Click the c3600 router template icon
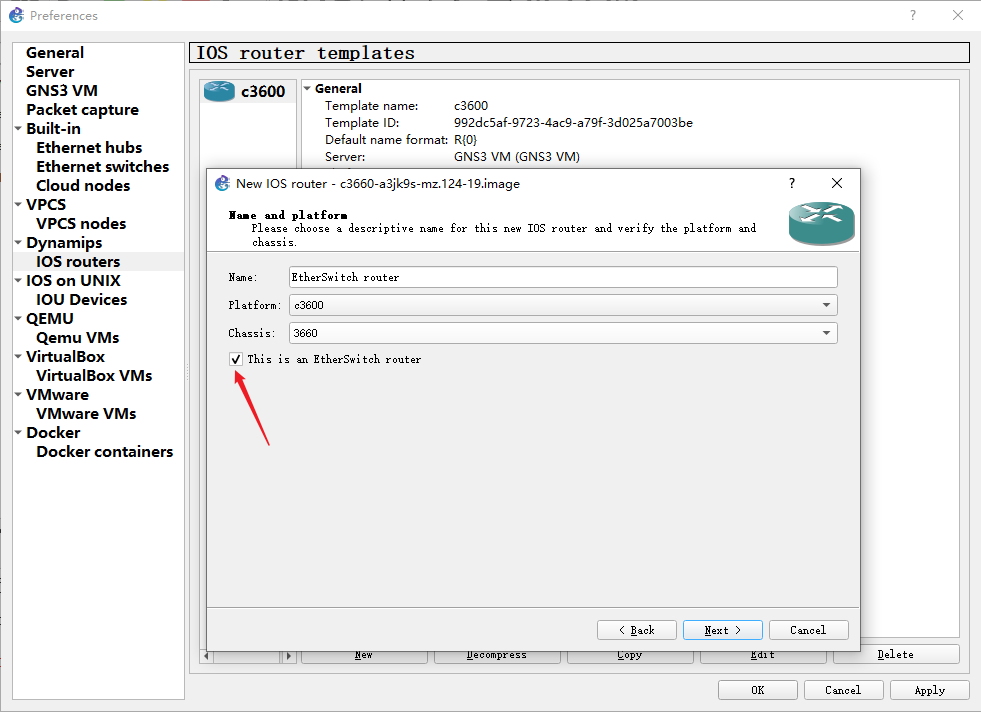The width and height of the screenshot is (981, 712). [219, 91]
